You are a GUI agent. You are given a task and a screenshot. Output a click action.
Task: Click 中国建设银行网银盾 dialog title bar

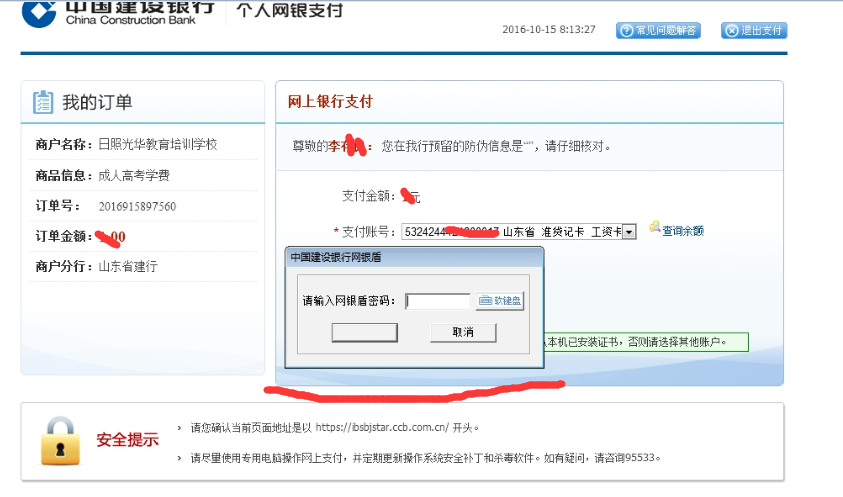[x=414, y=258]
